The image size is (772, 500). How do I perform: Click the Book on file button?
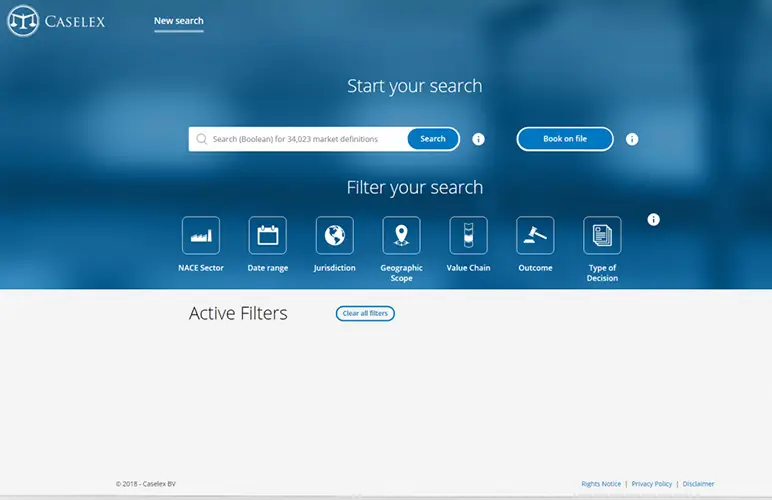click(x=565, y=139)
